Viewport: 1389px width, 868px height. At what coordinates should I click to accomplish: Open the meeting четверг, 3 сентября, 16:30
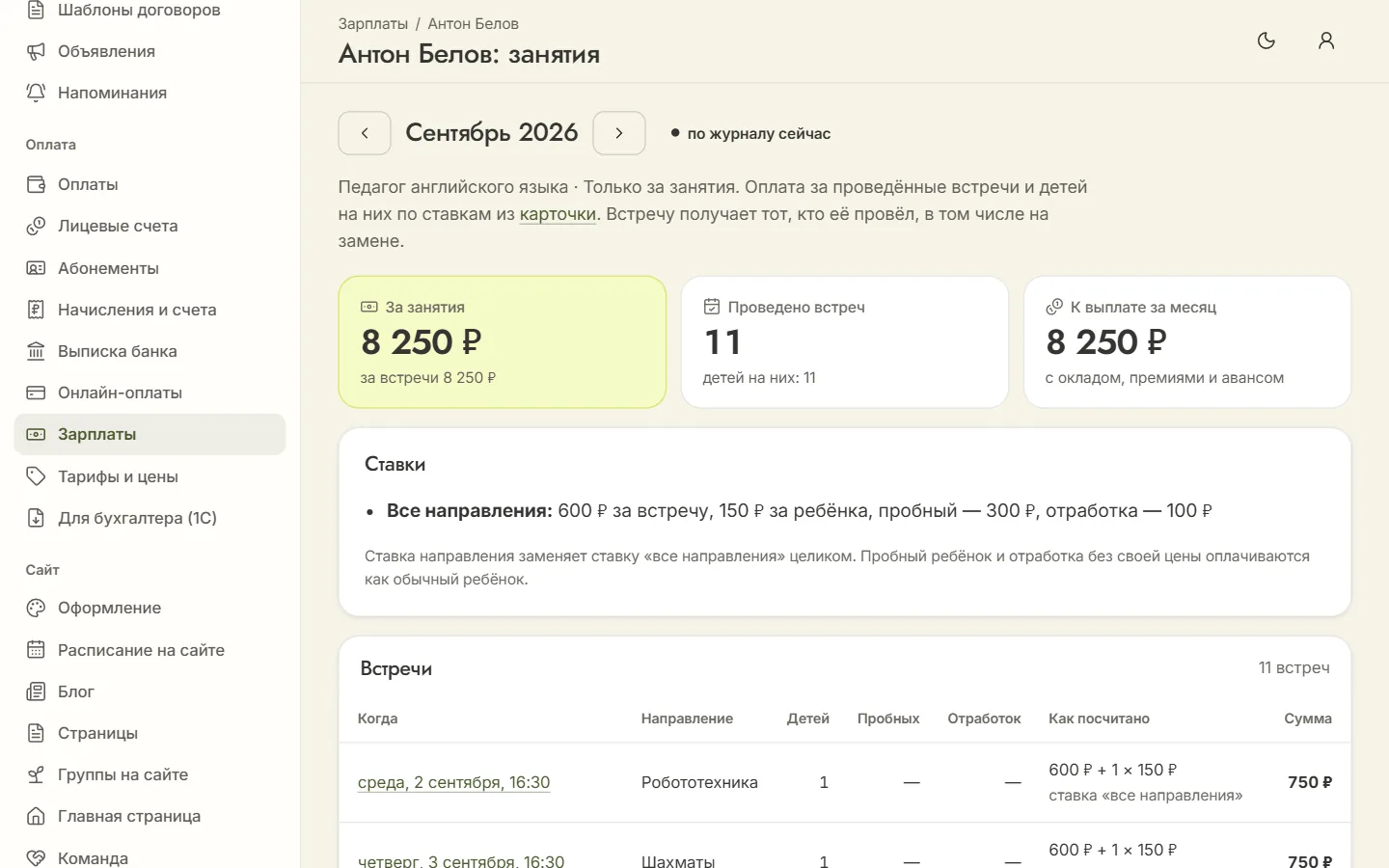tap(461, 860)
